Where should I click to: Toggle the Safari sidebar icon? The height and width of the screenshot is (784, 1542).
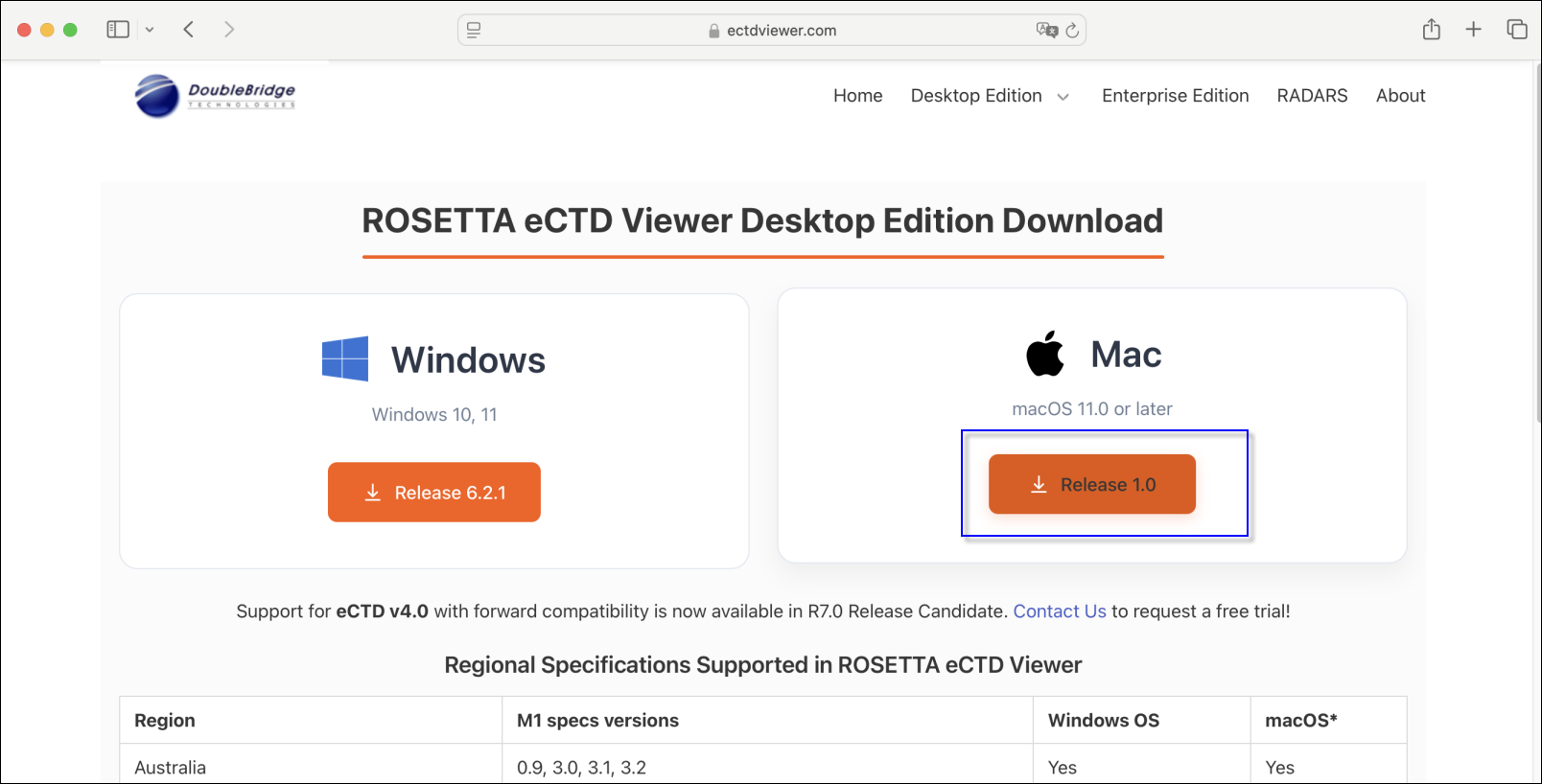(x=118, y=30)
